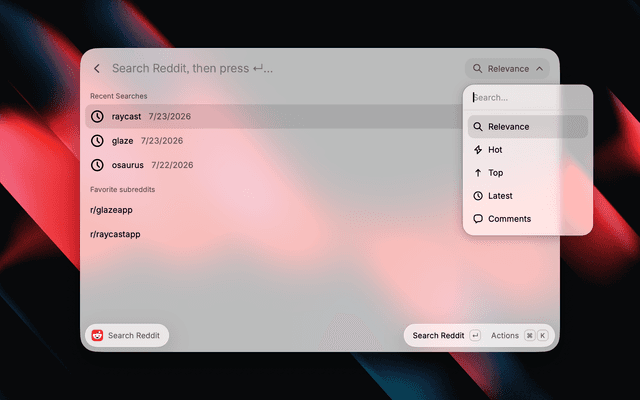640x400 pixels.
Task: Click the Recent Searches section header
Action: (118, 96)
